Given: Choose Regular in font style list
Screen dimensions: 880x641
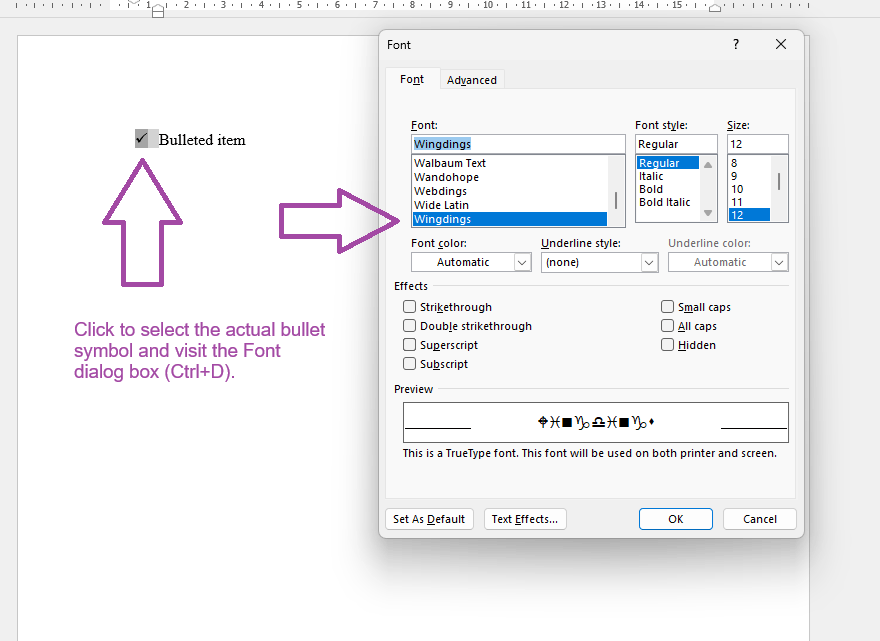Looking at the screenshot, I should 668,163.
